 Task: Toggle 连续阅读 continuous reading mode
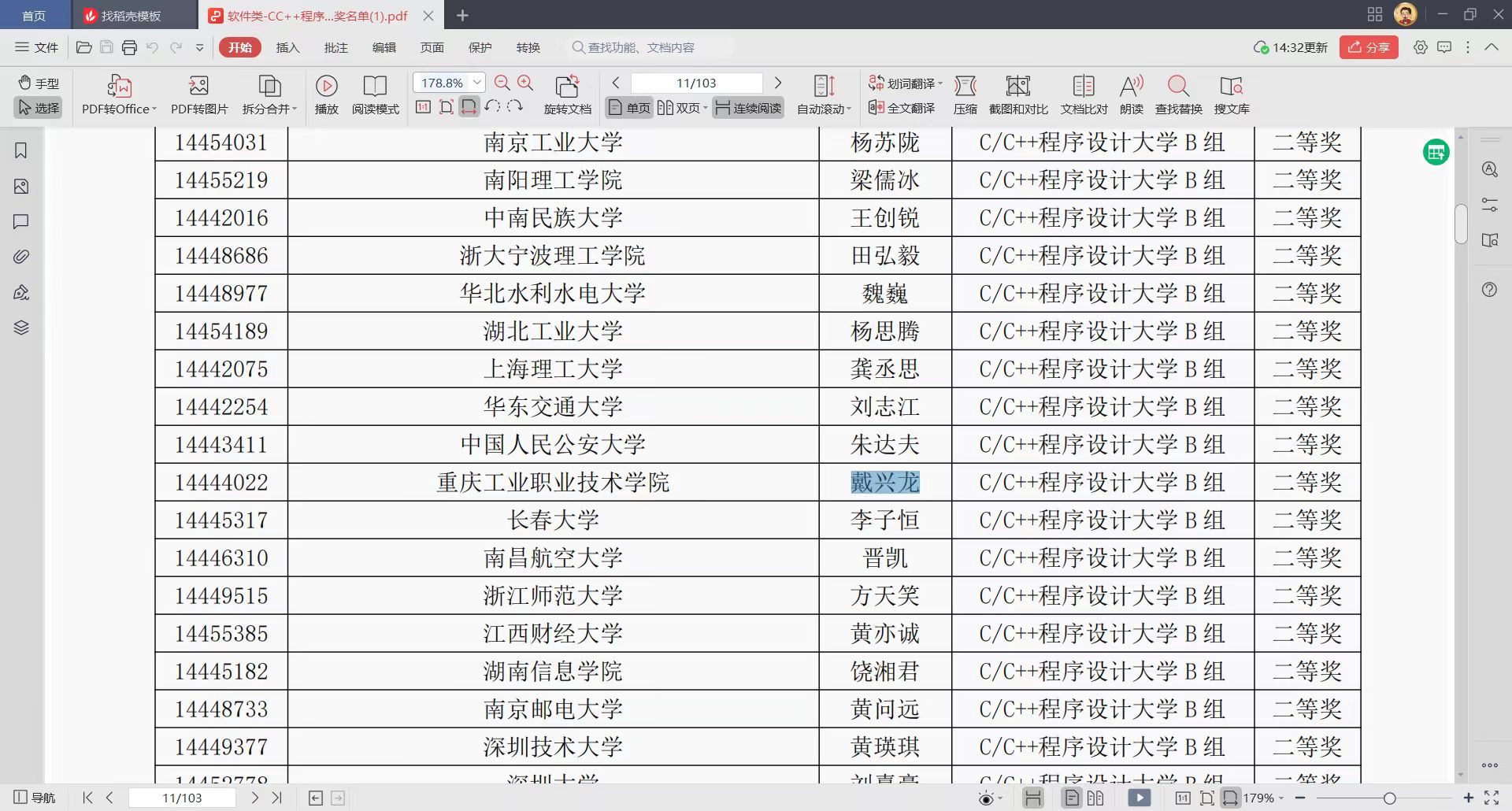tap(748, 108)
